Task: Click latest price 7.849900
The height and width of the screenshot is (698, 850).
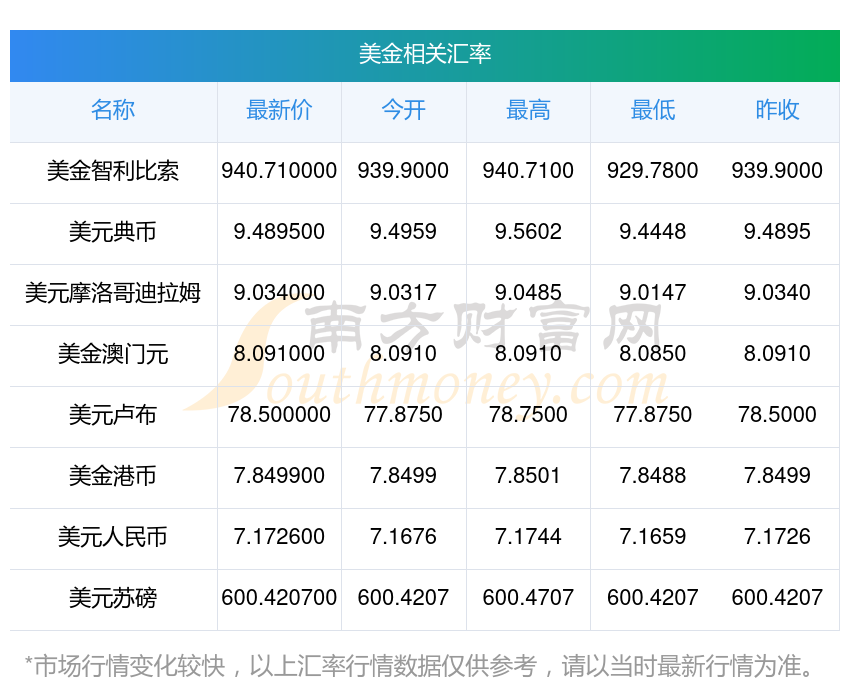Action: (x=279, y=476)
